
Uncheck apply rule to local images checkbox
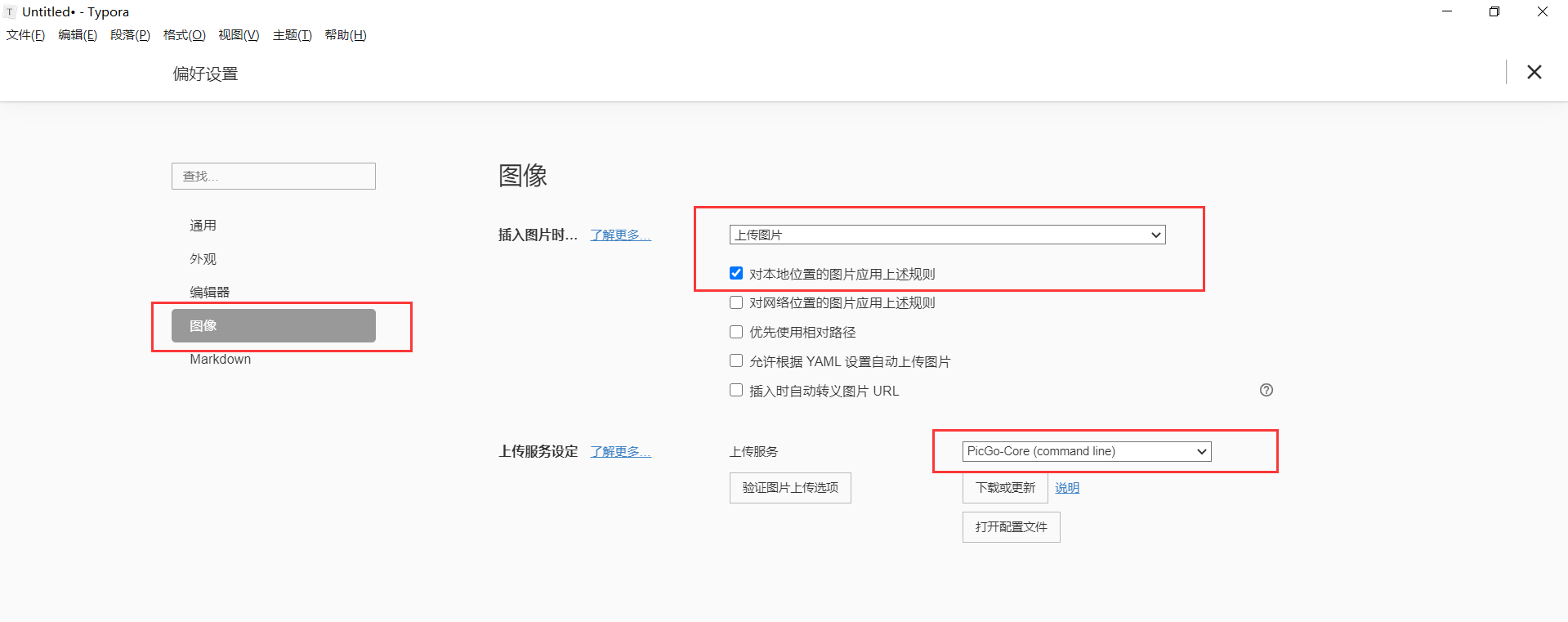736,273
